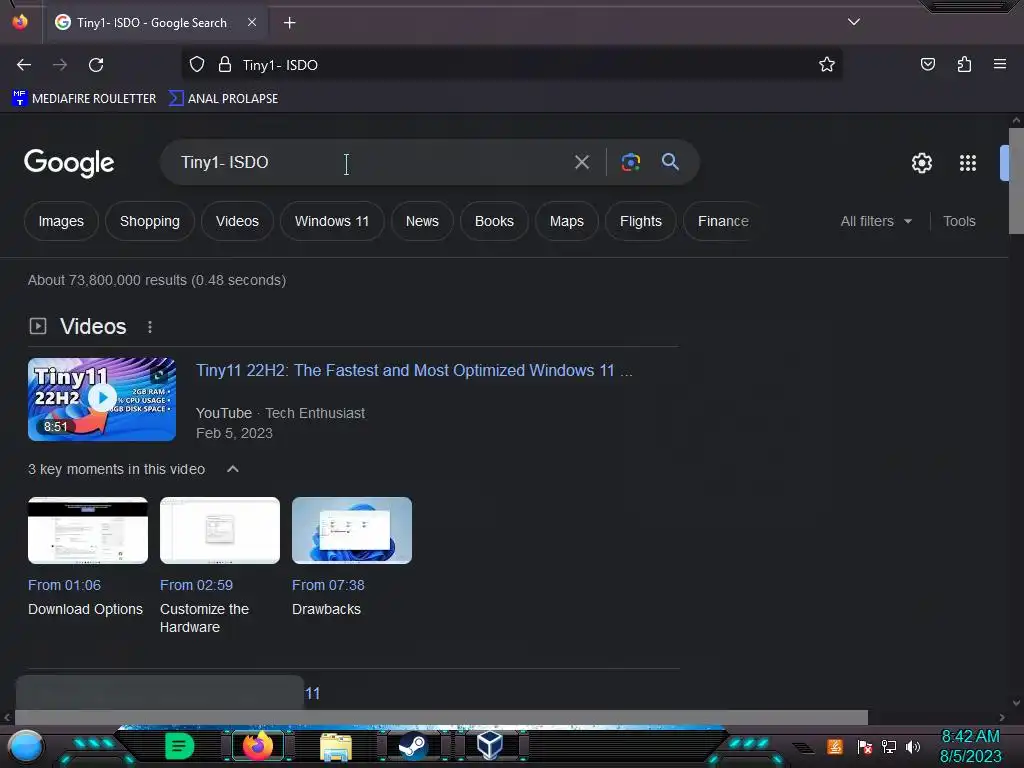This screenshot has height=768, width=1024.
Task: Open the volume control tray icon
Action: click(x=913, y=746)
